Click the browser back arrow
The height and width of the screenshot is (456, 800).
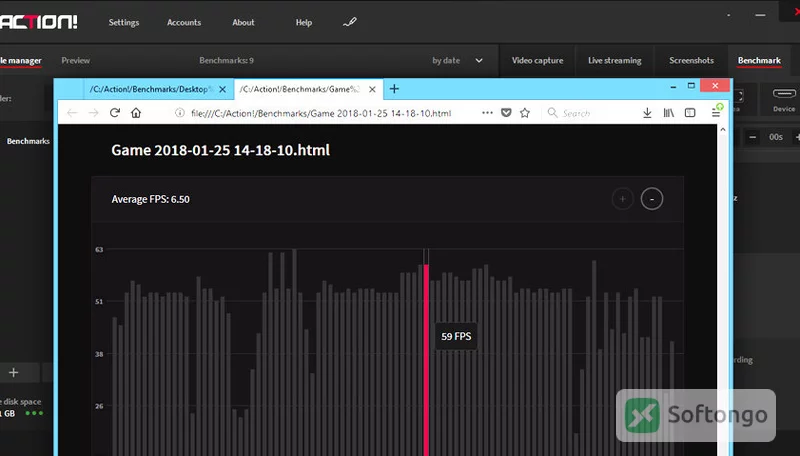(72, 113)
